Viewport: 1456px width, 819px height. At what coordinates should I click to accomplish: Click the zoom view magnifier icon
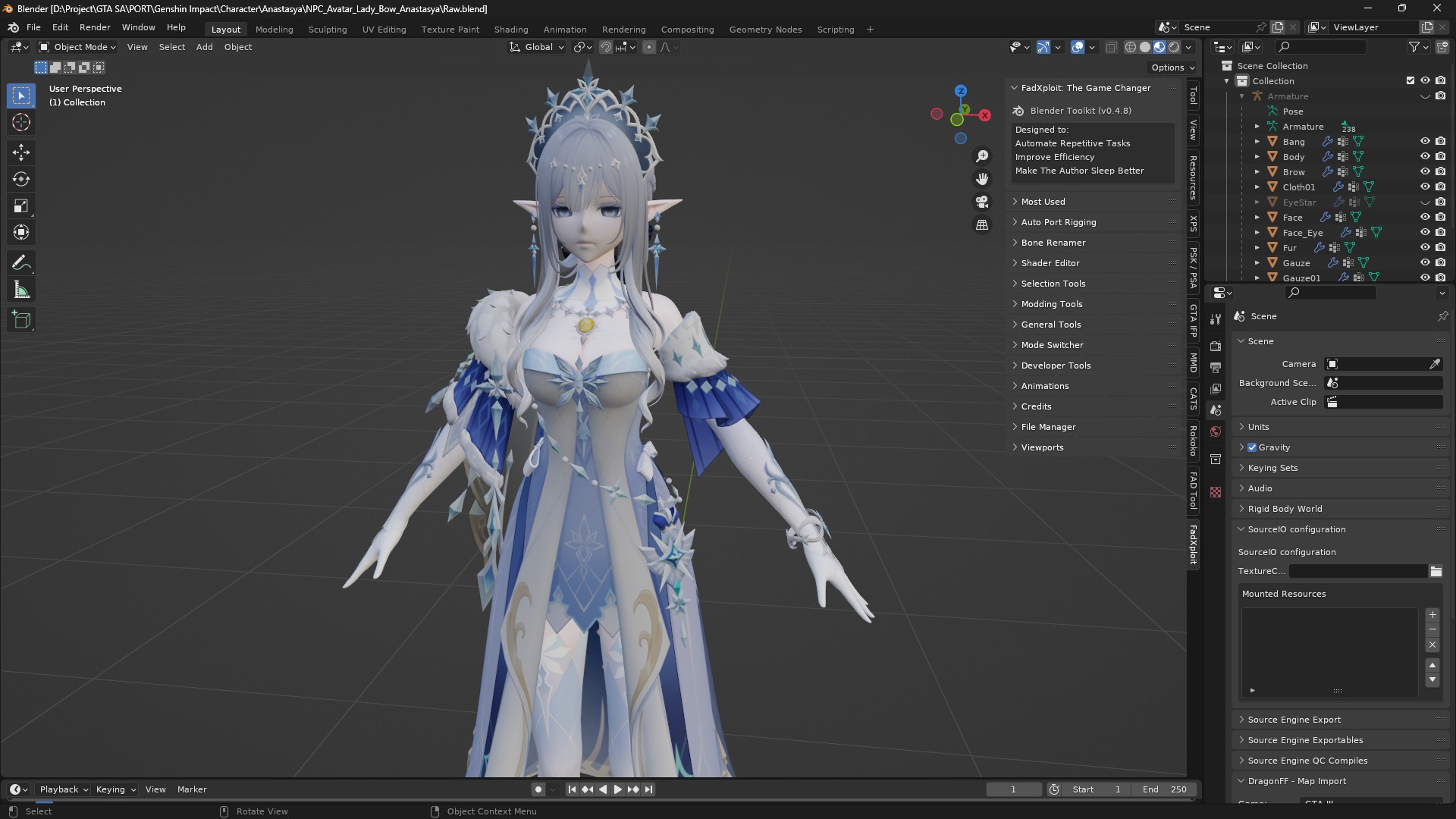[x=982, y=156]
